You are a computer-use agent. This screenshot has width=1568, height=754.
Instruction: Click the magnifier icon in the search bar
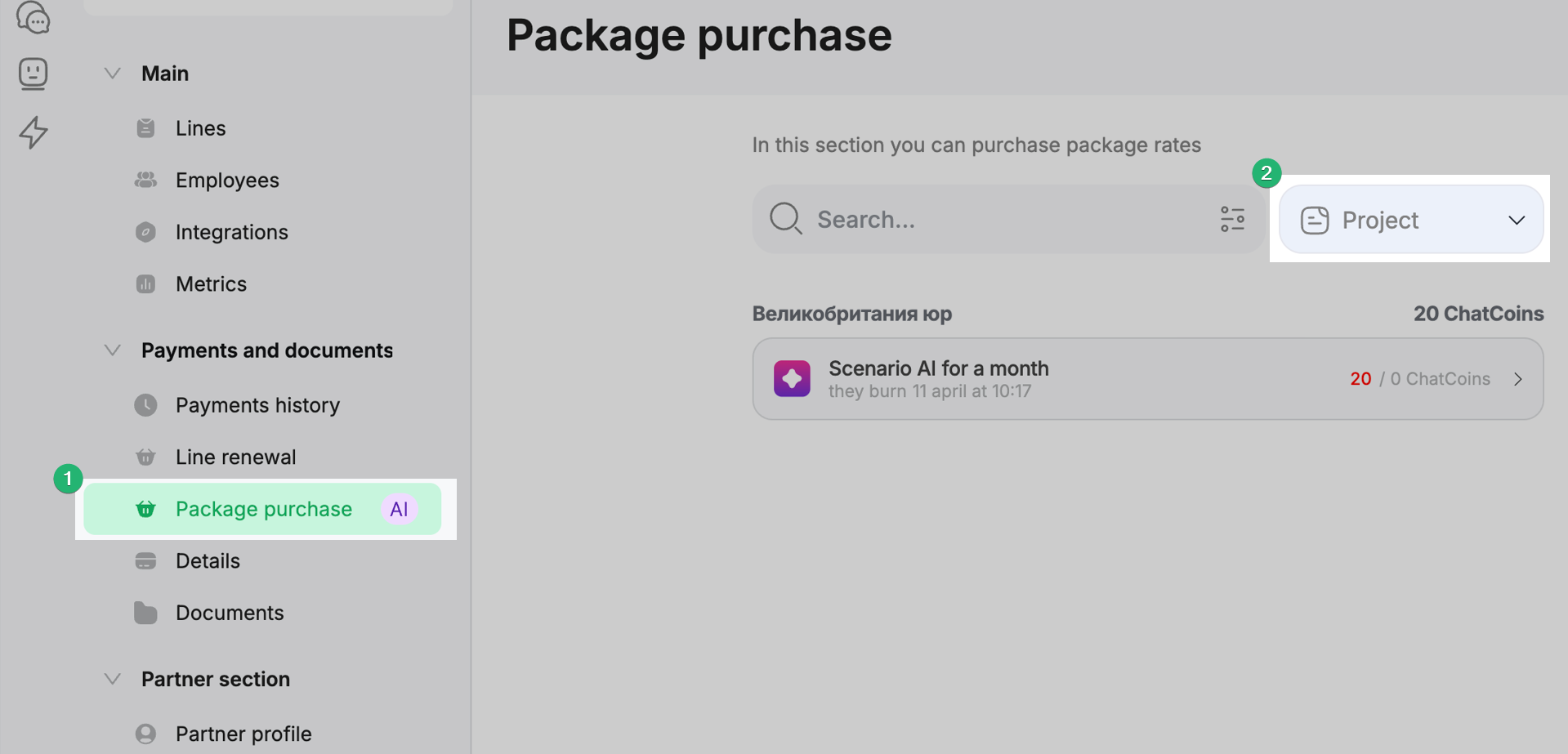pos(786,219)
